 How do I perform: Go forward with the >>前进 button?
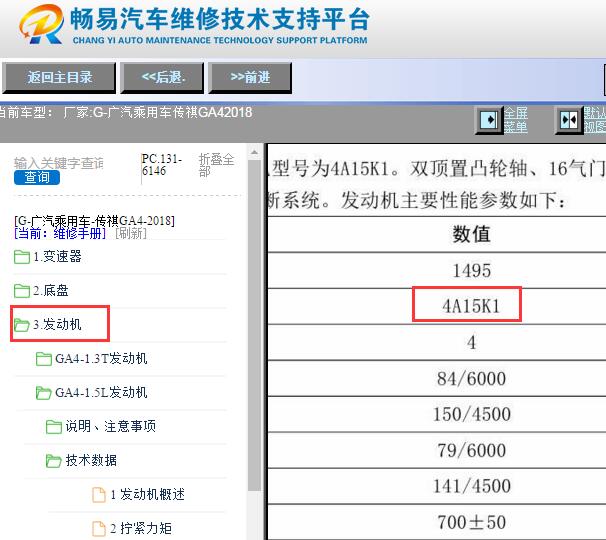pos(250,78)
